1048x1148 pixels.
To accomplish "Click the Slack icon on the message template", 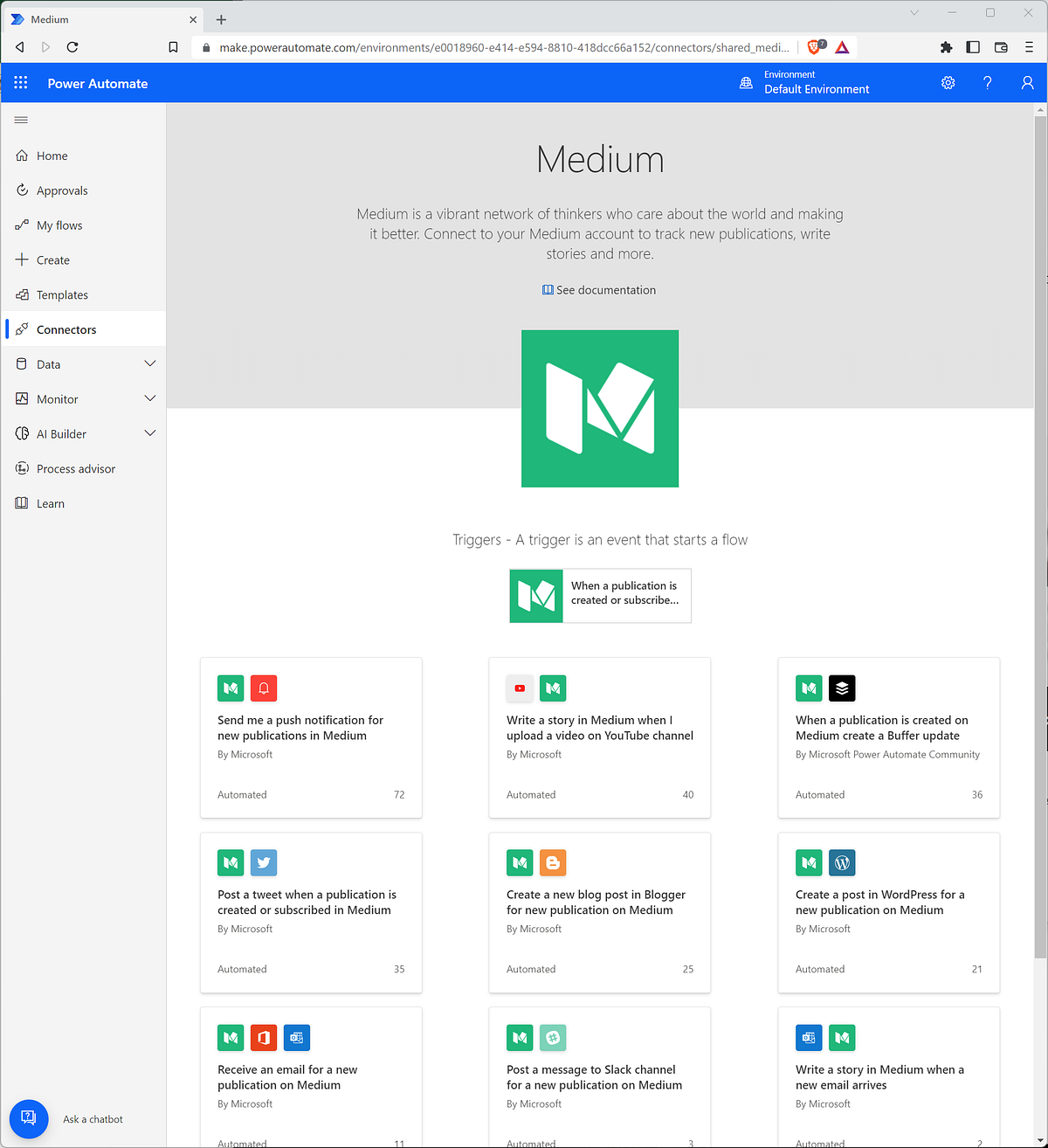I will coord(553,1037).
